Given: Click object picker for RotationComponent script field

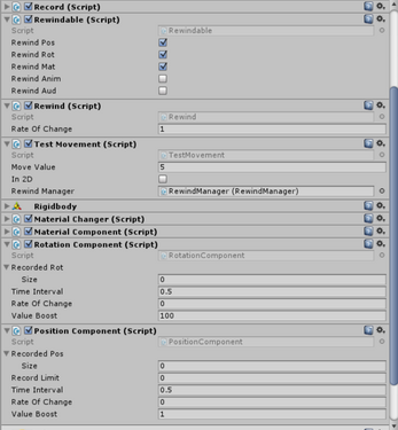Looking at the screenshot, I should tap(382, 255).
